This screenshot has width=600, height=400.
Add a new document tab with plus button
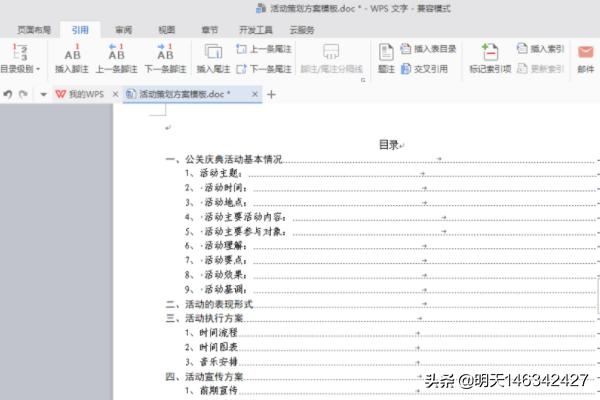coord(271,94)
